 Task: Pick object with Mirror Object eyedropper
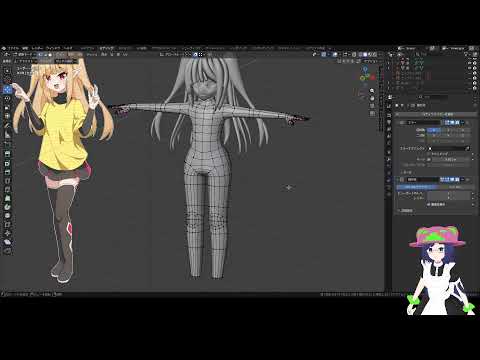[x=468, y=148]
